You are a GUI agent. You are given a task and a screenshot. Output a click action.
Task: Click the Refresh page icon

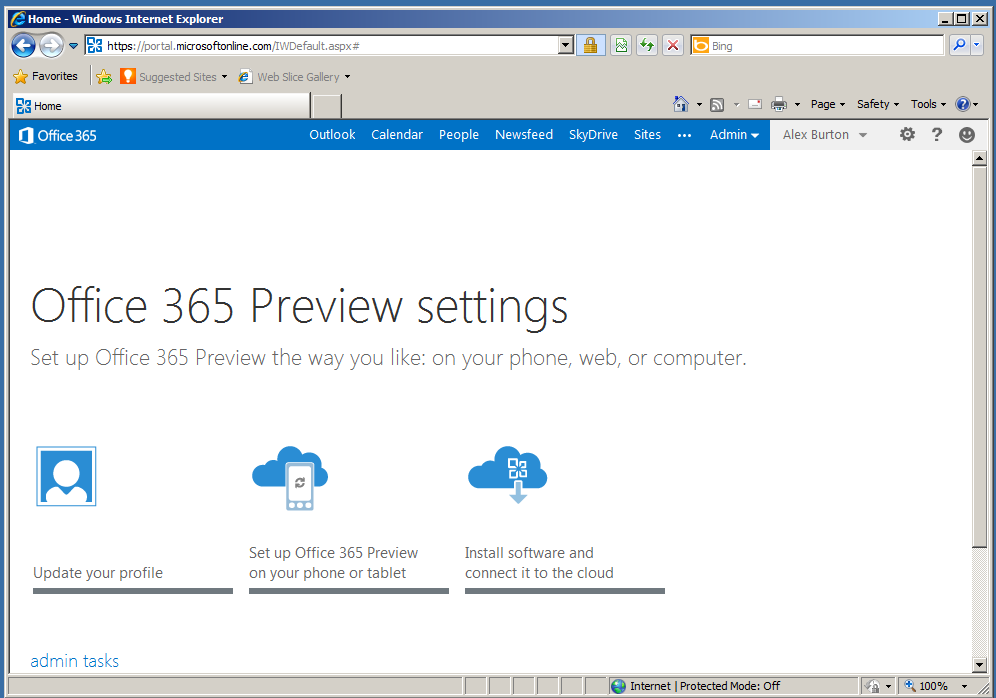[x=647, y=46]
